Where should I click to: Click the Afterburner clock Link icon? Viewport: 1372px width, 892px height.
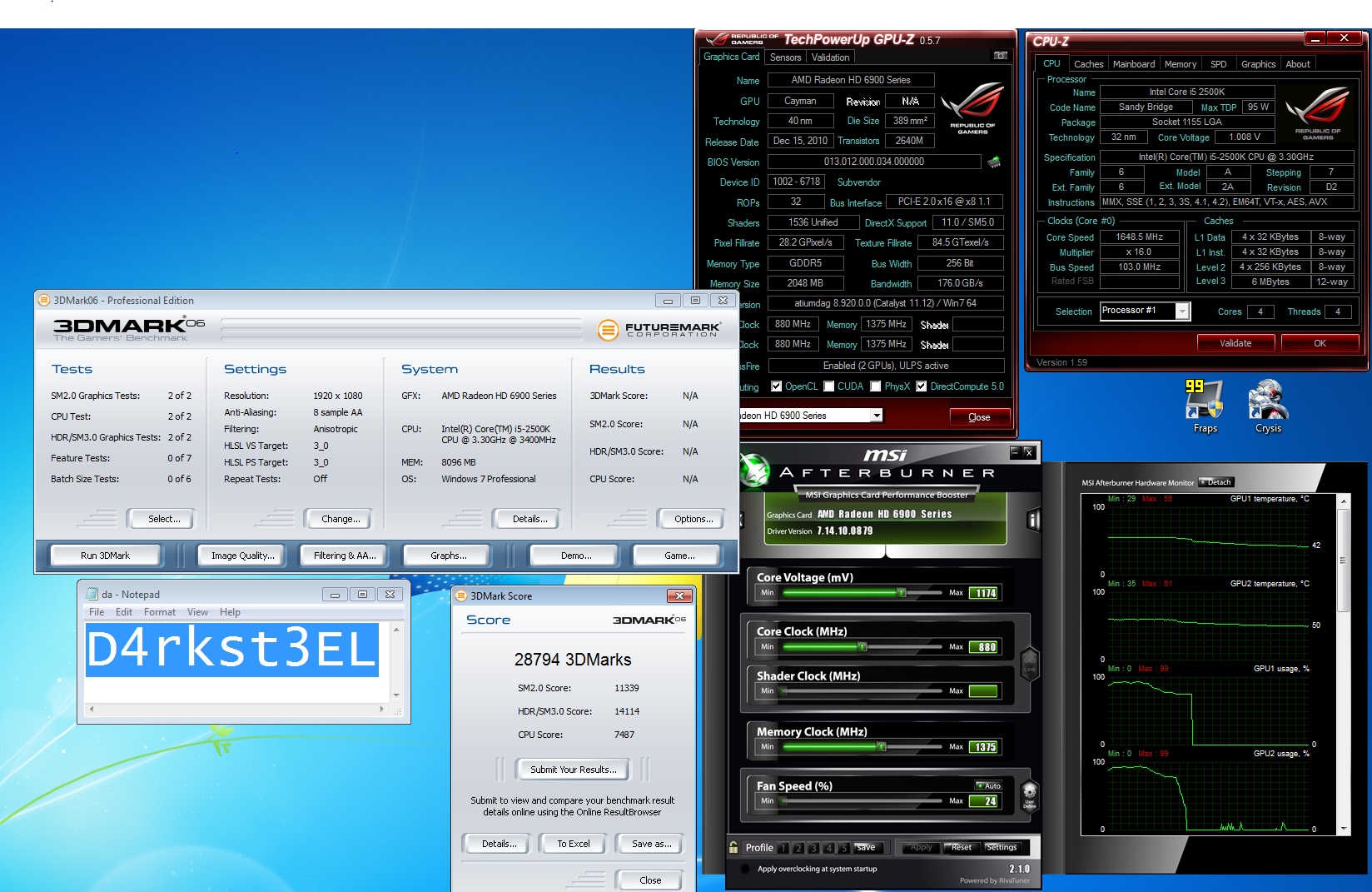click(1030, 665)
